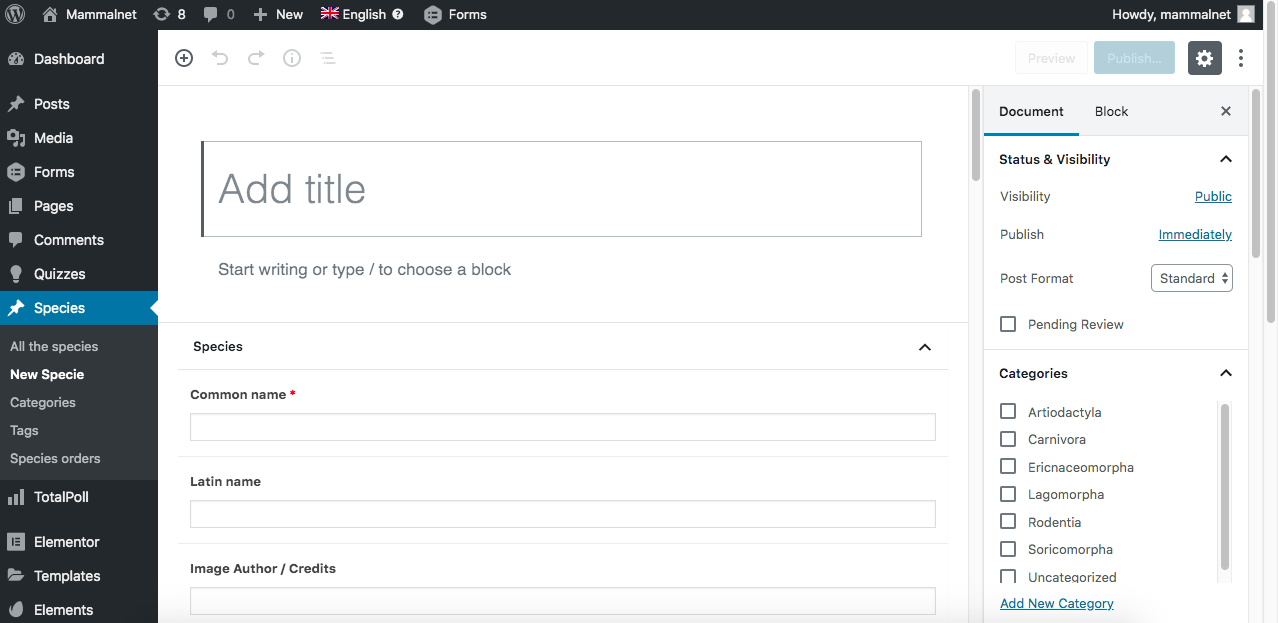Click the Common name input field

[x=563, y=427]
